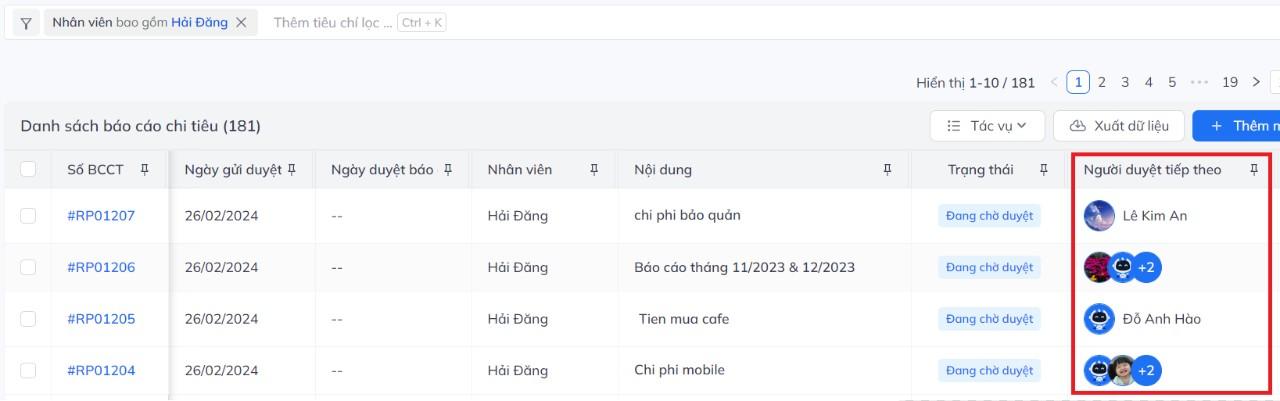Jump to page 19
1280x401 pixels.
click(1230, 82)
